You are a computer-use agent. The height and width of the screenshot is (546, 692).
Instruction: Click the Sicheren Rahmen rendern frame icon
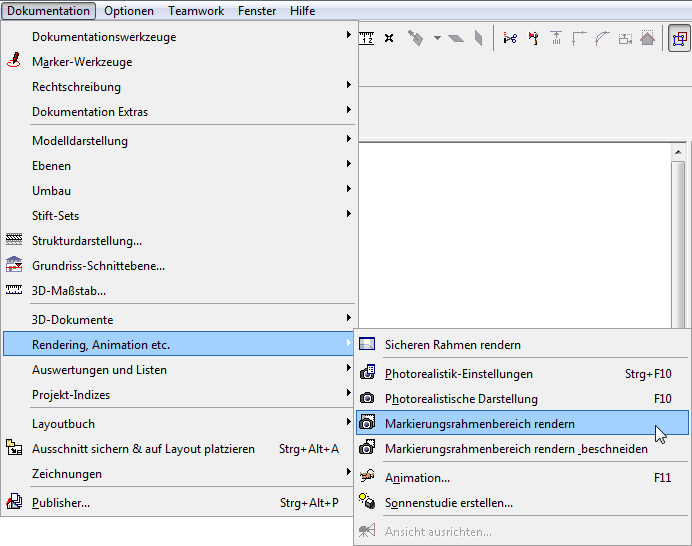367,344
